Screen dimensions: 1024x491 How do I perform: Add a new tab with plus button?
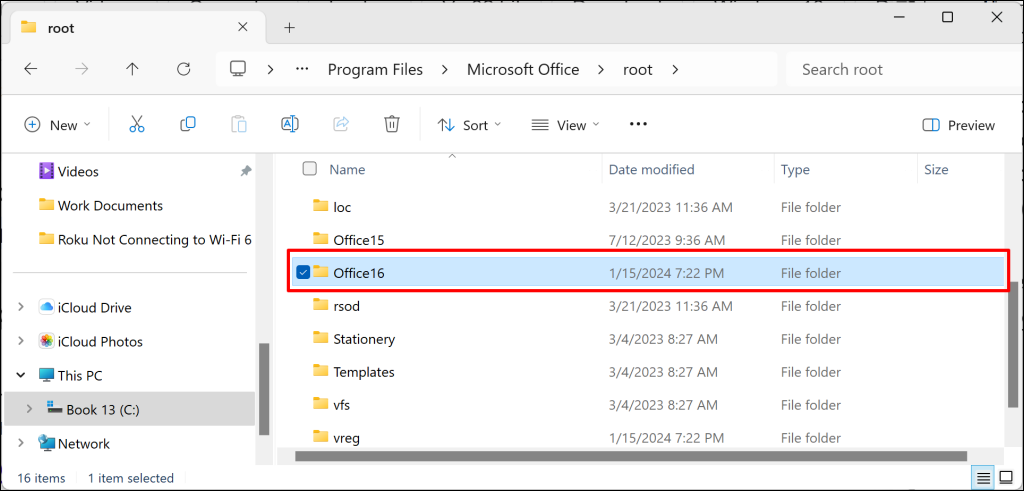tap(290, 27)
